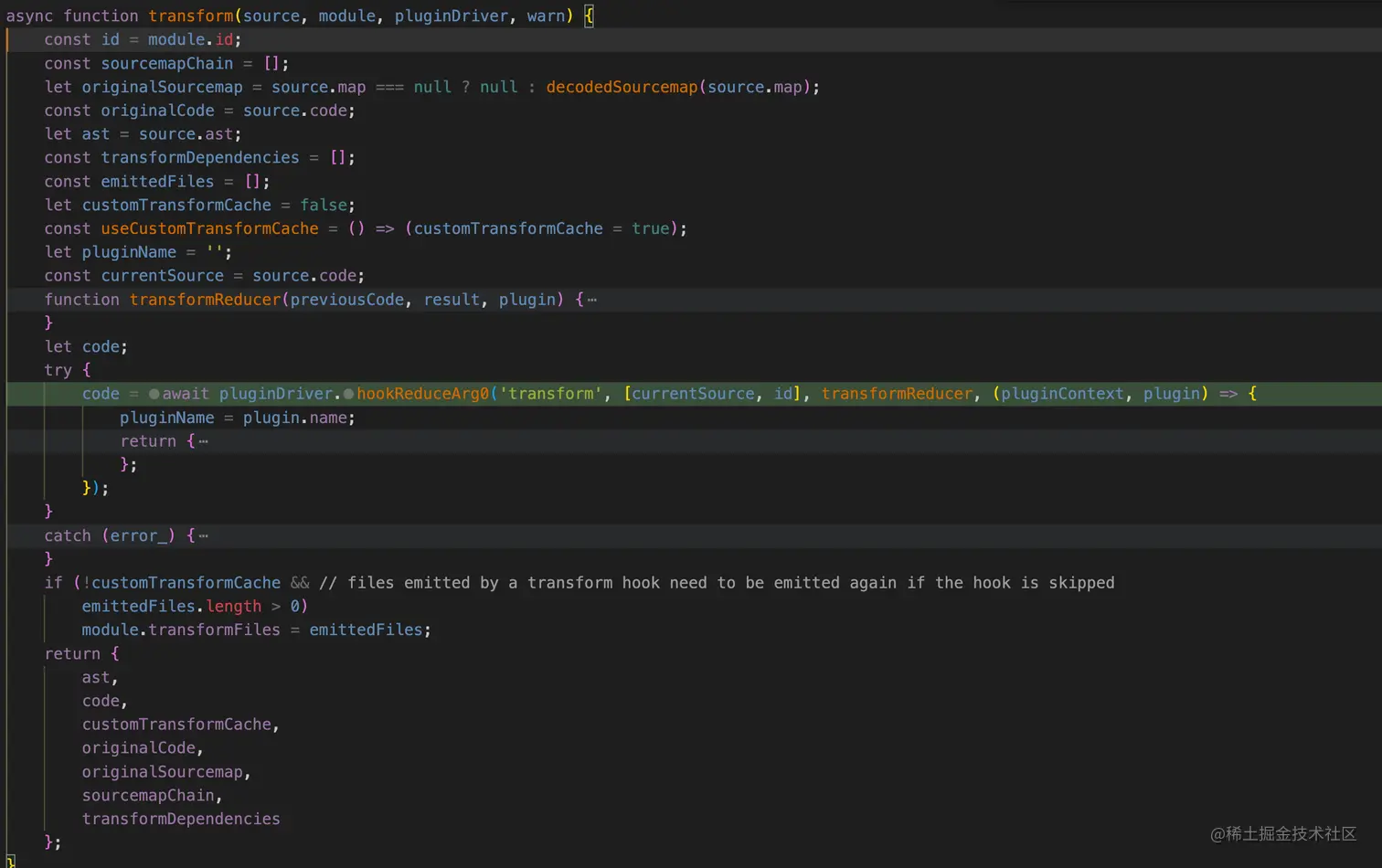Click 'currentSource' in its const declaration

coord(163,276)
